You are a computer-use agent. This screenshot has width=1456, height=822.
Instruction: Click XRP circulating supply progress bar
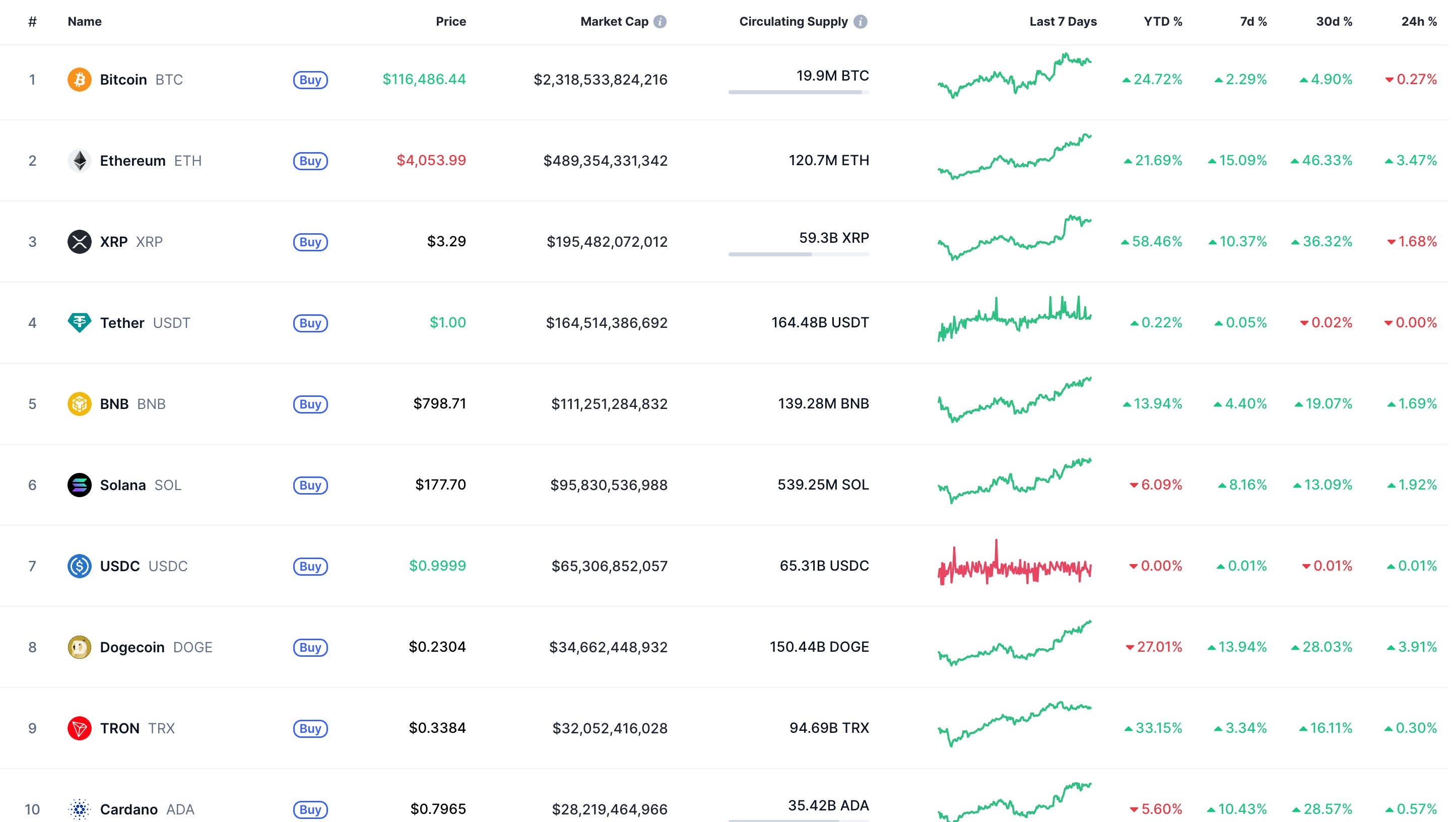point(798,254)
